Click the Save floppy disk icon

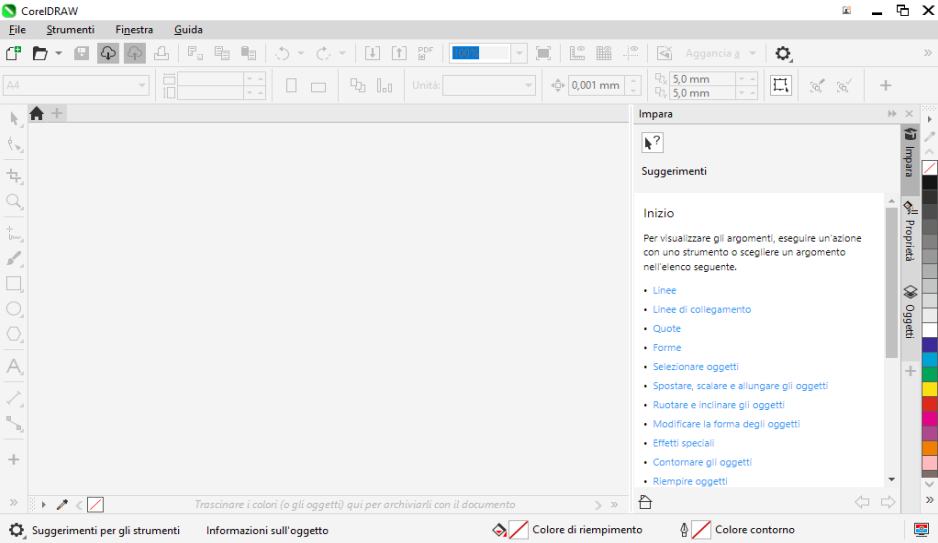coord(81,53)
